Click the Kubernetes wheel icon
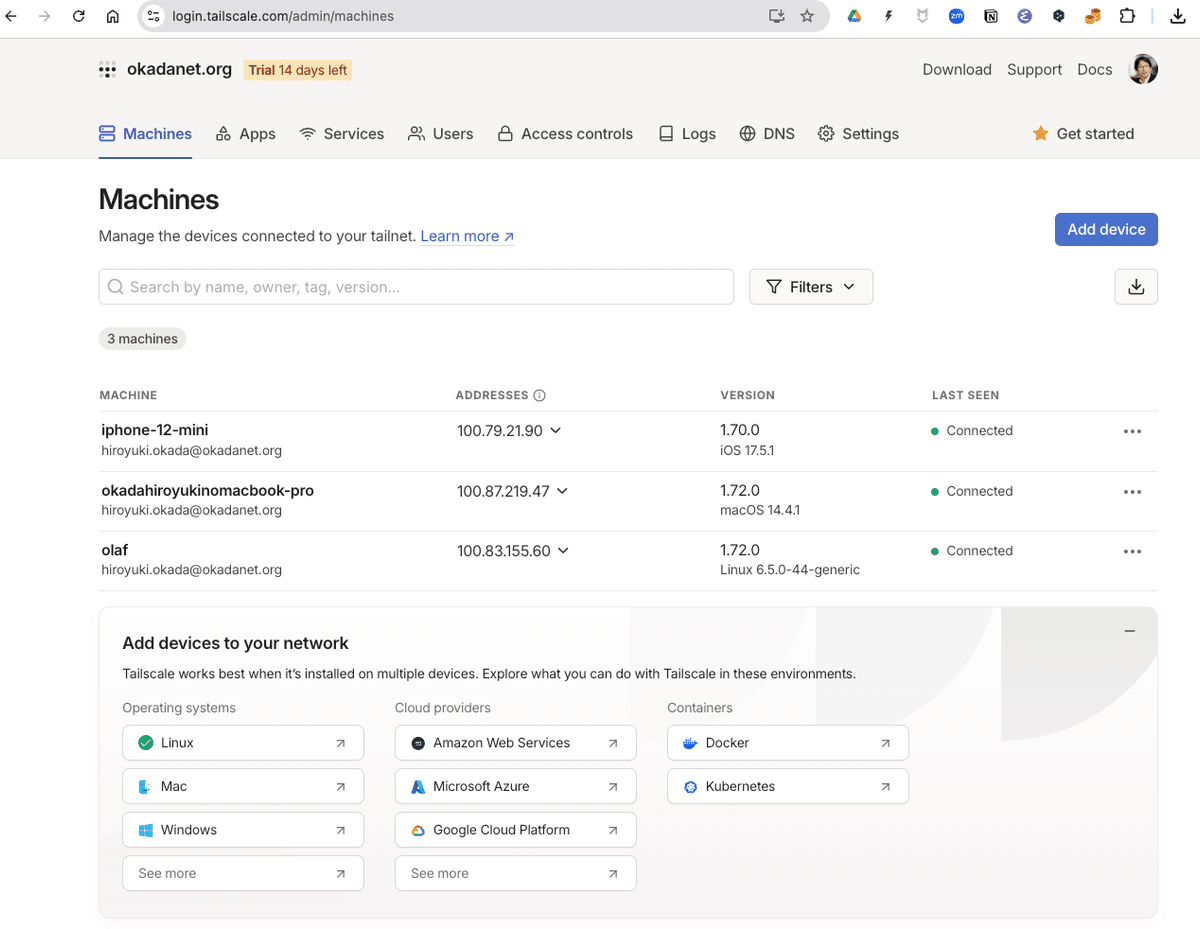This screenshot has height=929, width=1200. 690,787
